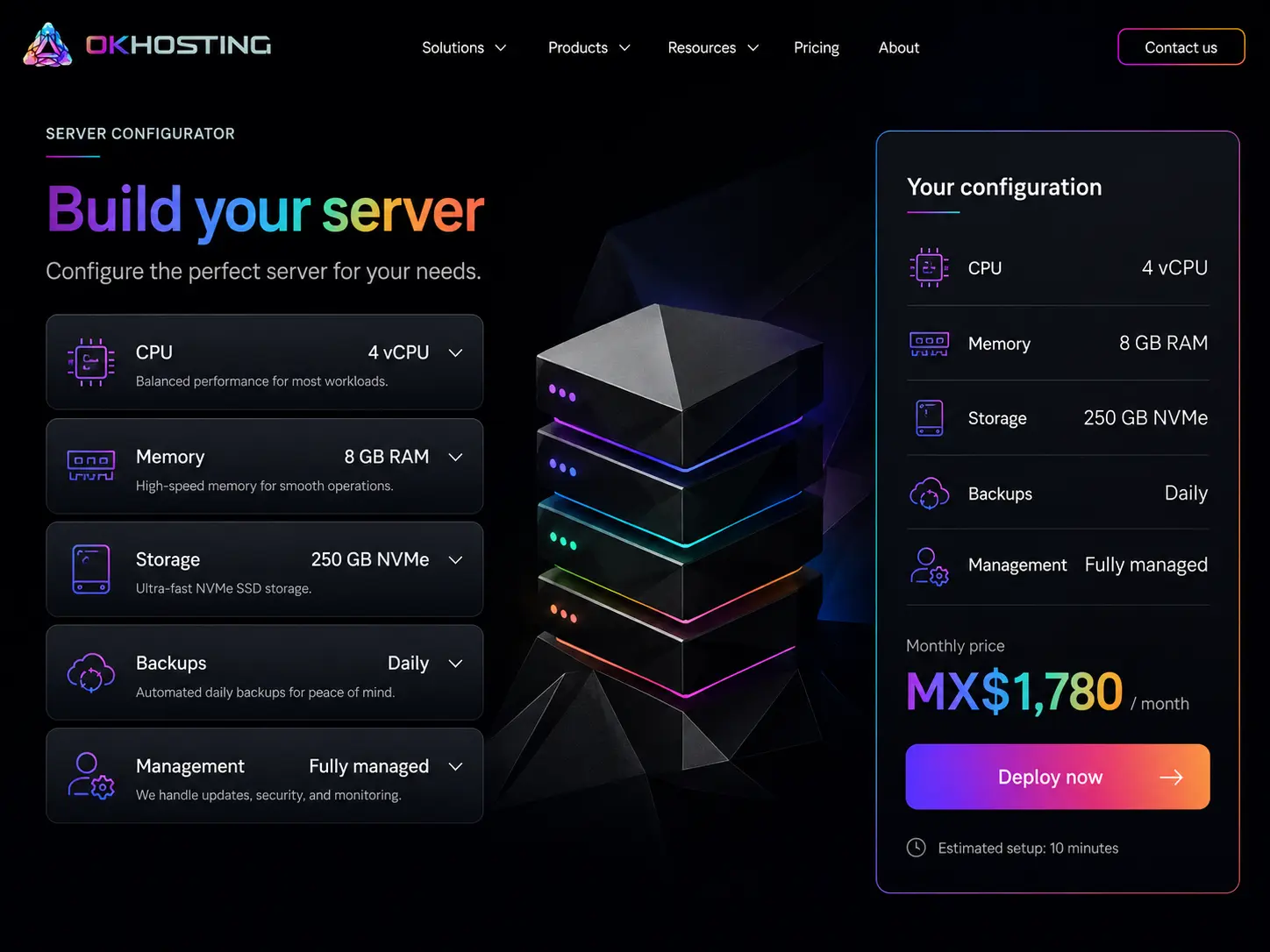Image resolution: width=1270 pixels, height=952 pixels.
Task: Click "Configure the perfect server for your needs." subtitle
Action: (263, 272)
